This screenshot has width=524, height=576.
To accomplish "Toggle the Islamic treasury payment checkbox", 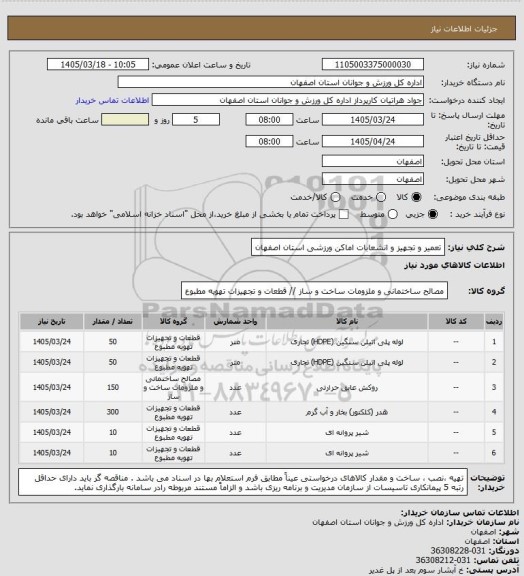I will [x=344, y=214].
